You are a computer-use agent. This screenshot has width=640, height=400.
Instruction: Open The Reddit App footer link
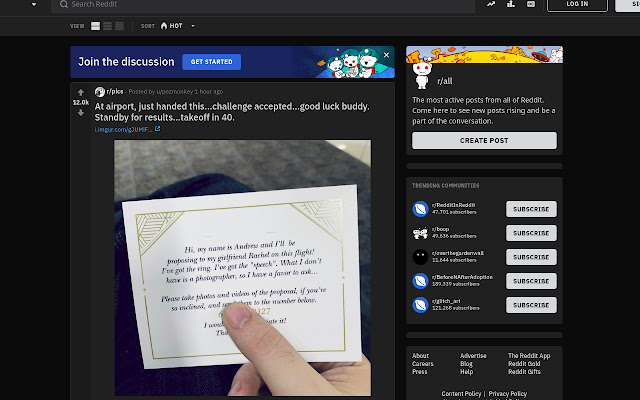(x=529, y=356)
